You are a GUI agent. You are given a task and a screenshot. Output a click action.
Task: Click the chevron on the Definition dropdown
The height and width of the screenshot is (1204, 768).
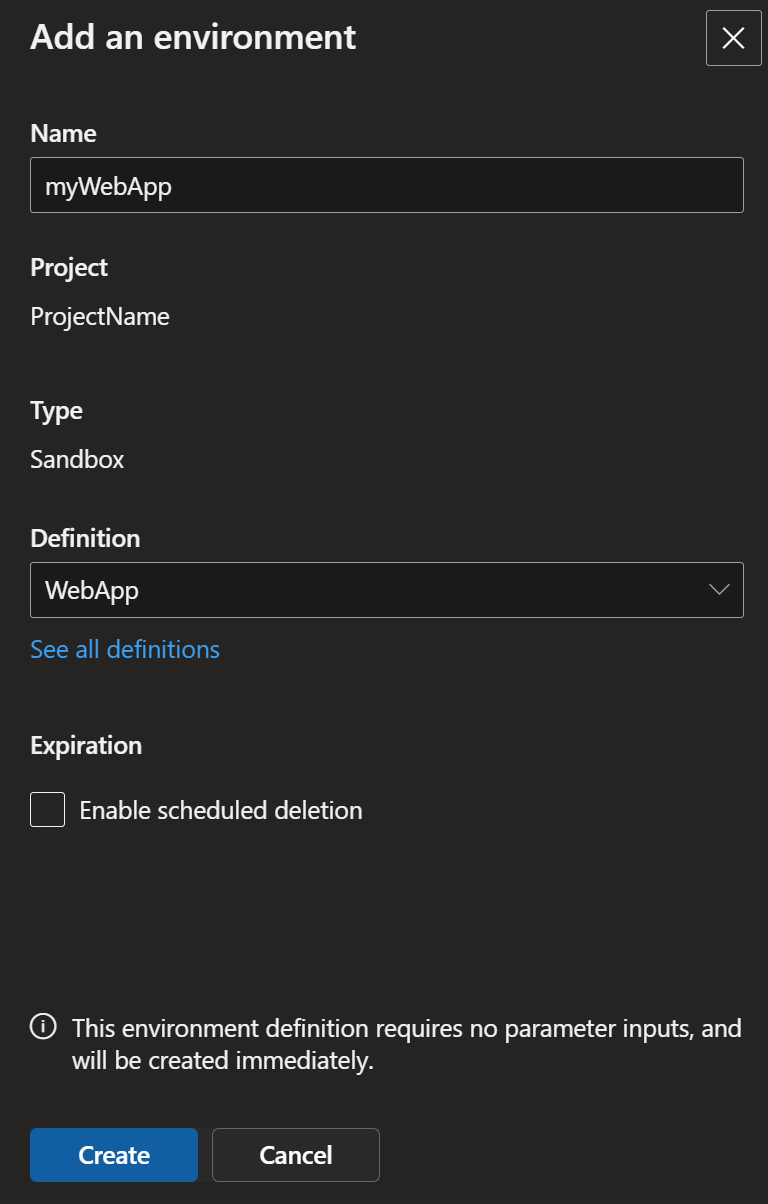point(719,590)
